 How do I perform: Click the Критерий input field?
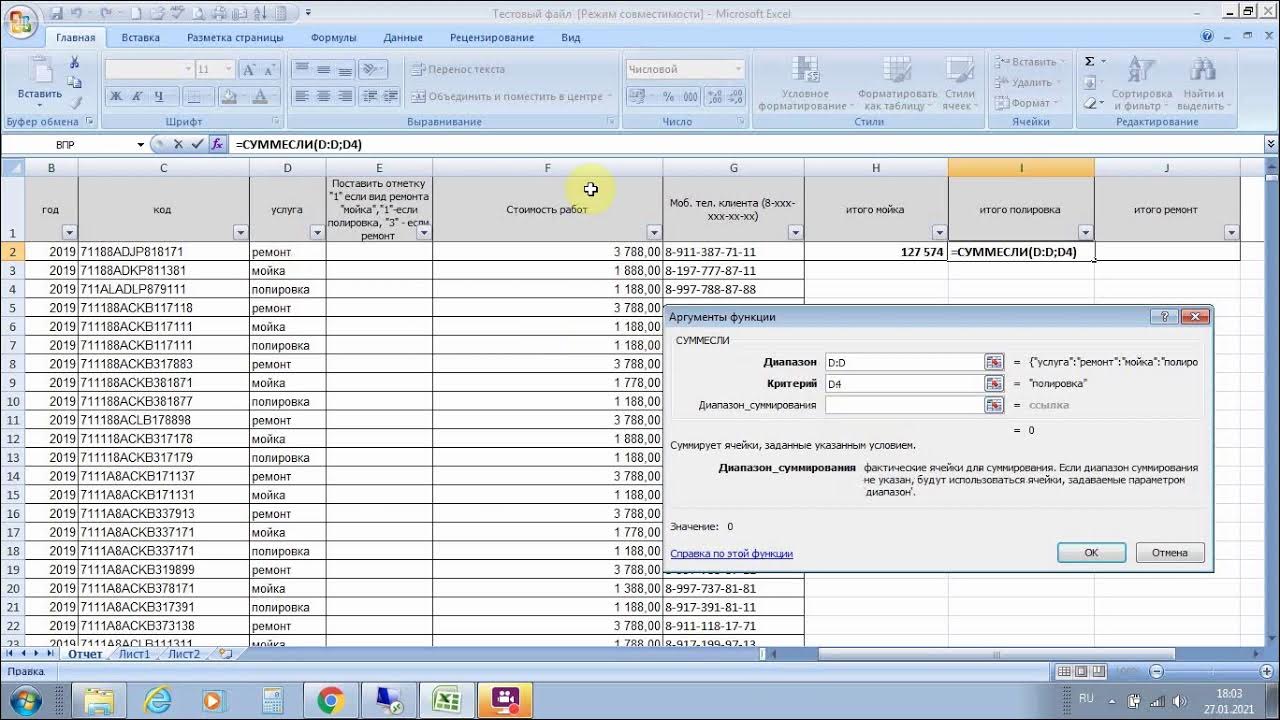(904, 383)
